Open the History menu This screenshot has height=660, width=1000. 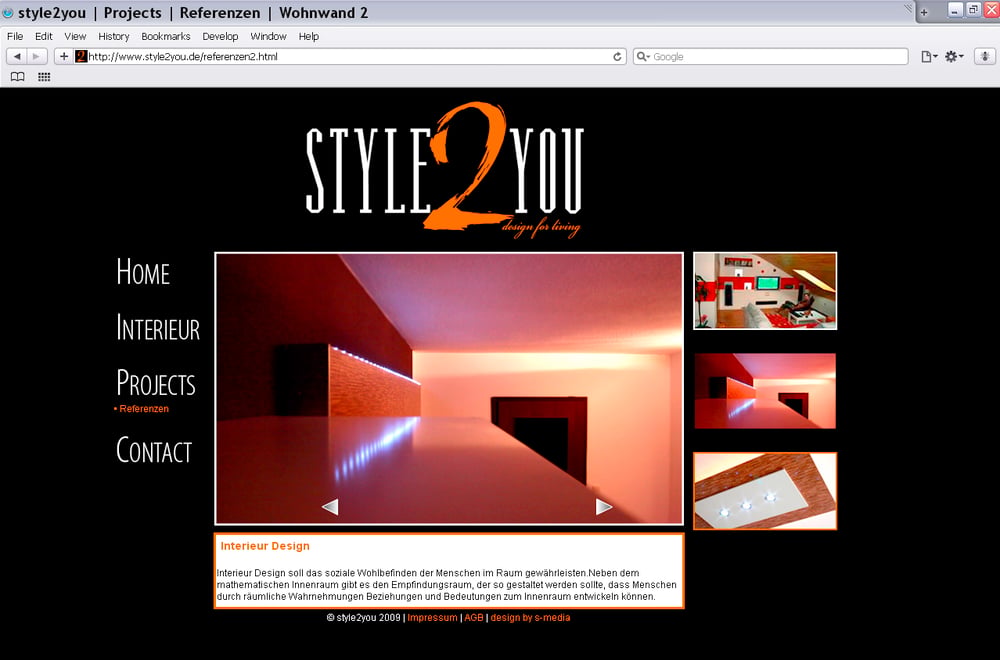(x=114, y=36)
